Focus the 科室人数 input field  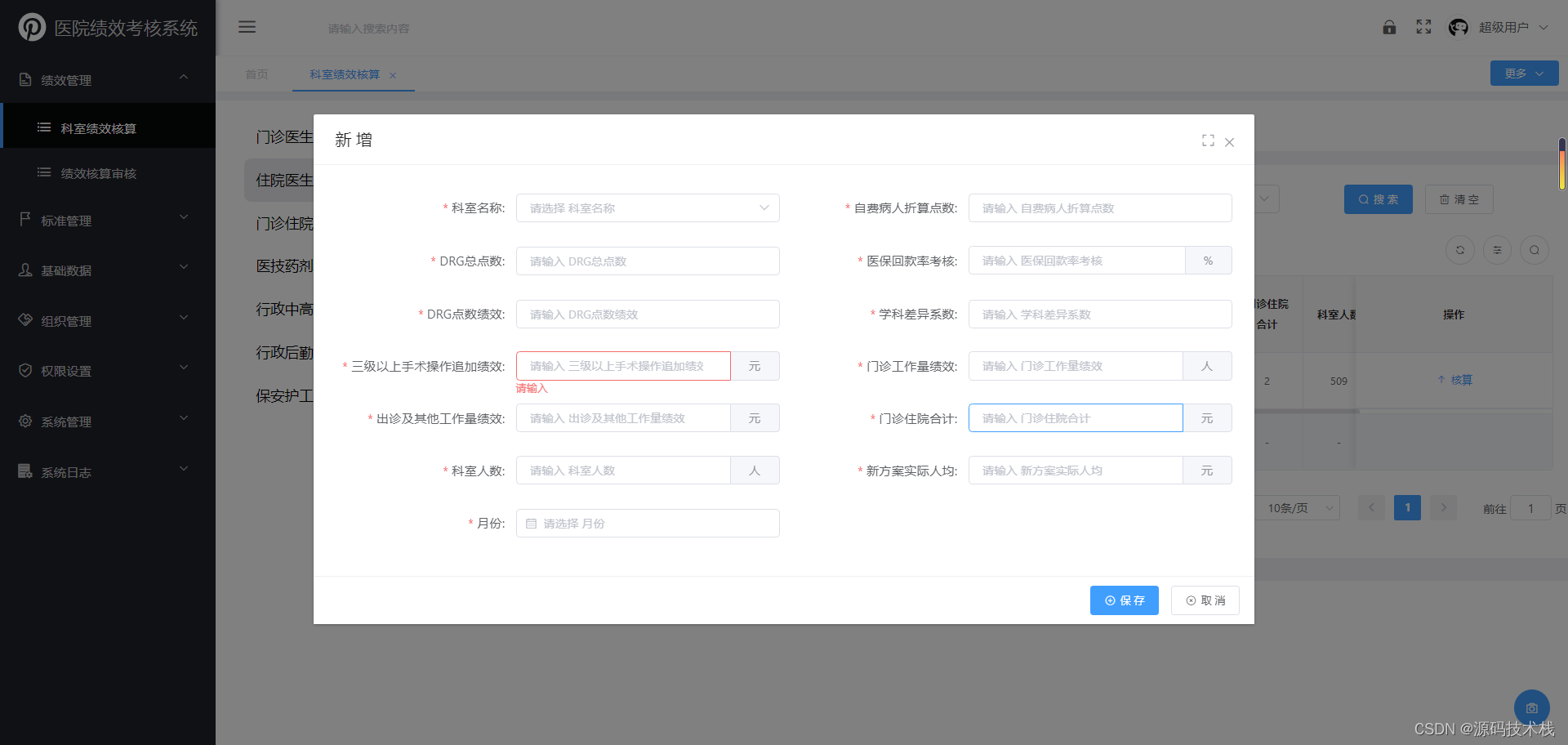click(x=623, y=471)
